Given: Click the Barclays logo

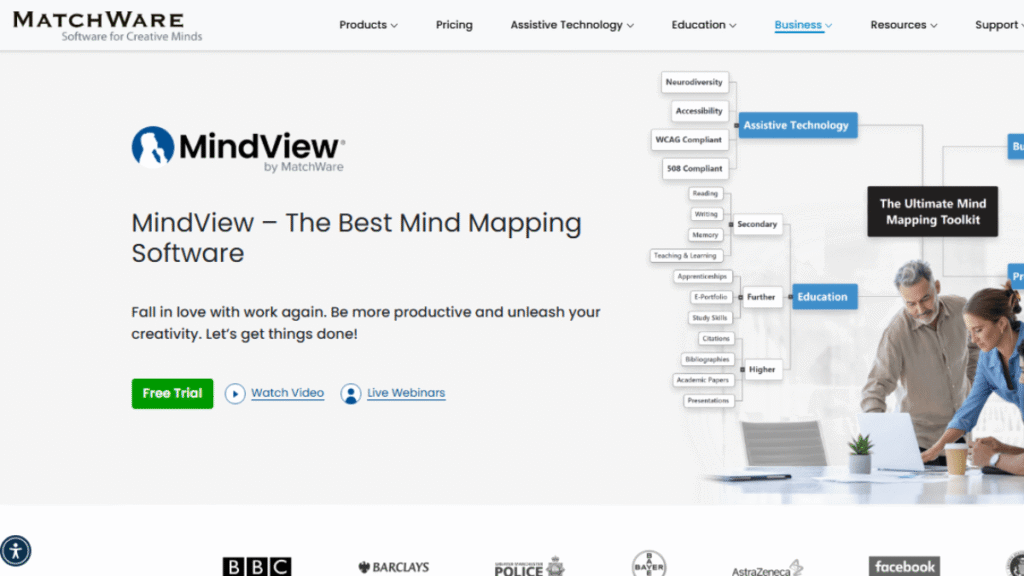Looking at the screenshot, I should coord(393,566).
